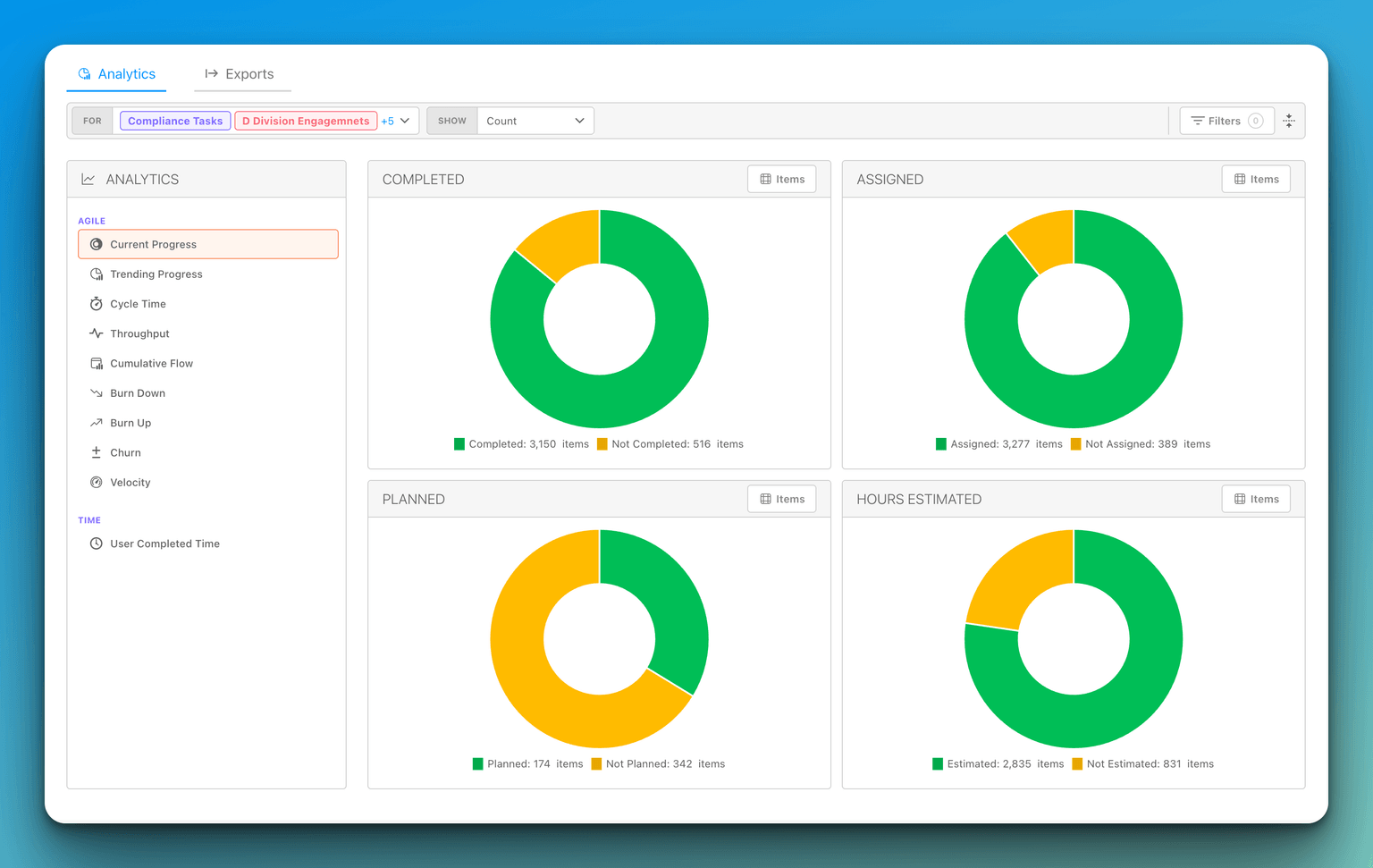Click the Assigned legend green color swatch

940,444
